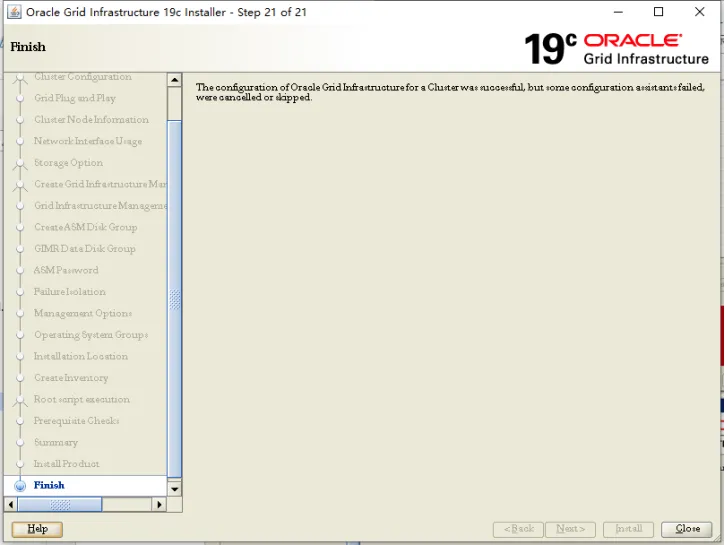Select the Cluster Configuration step
The width and height of the screenshot is (725, 545).
(x=83, y=77)
